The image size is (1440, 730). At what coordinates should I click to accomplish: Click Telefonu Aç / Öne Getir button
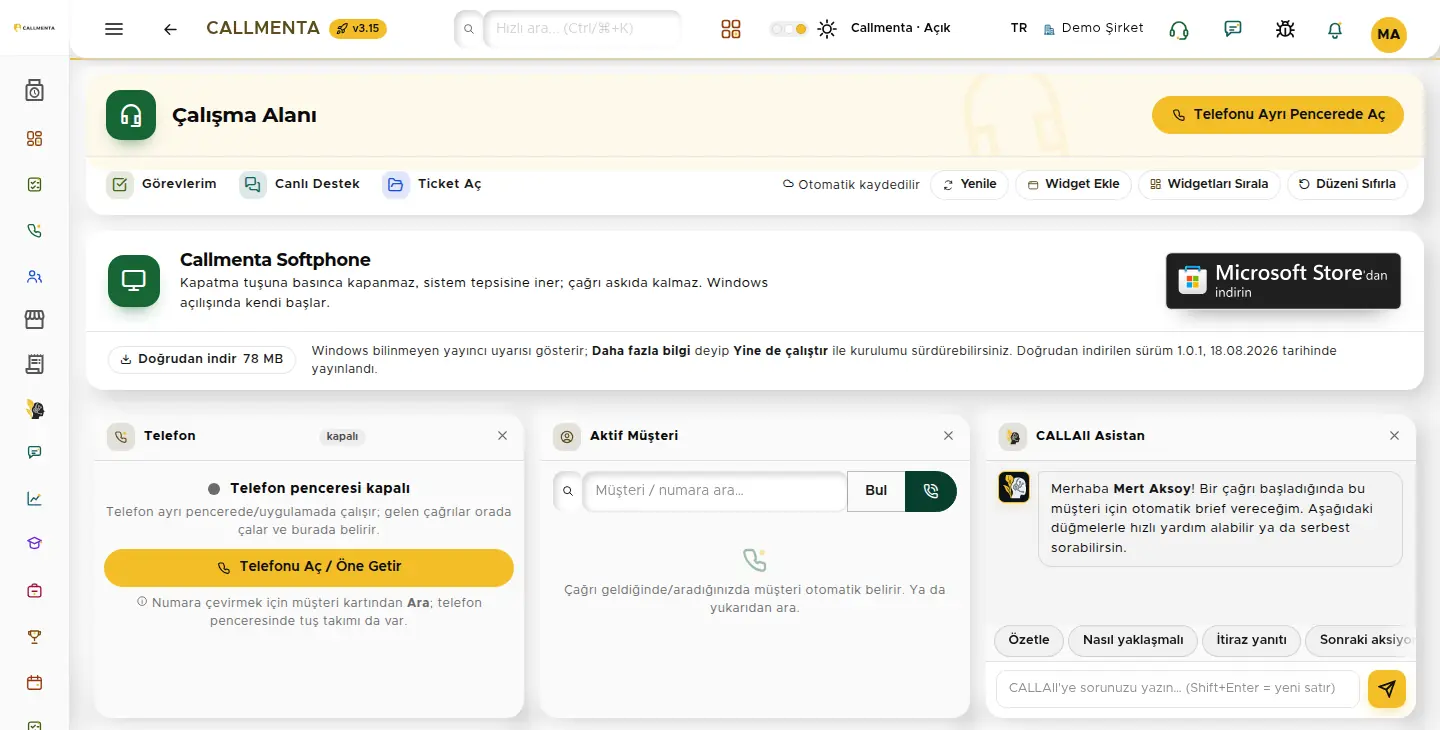pyautogui.click(x=309, y=567)
